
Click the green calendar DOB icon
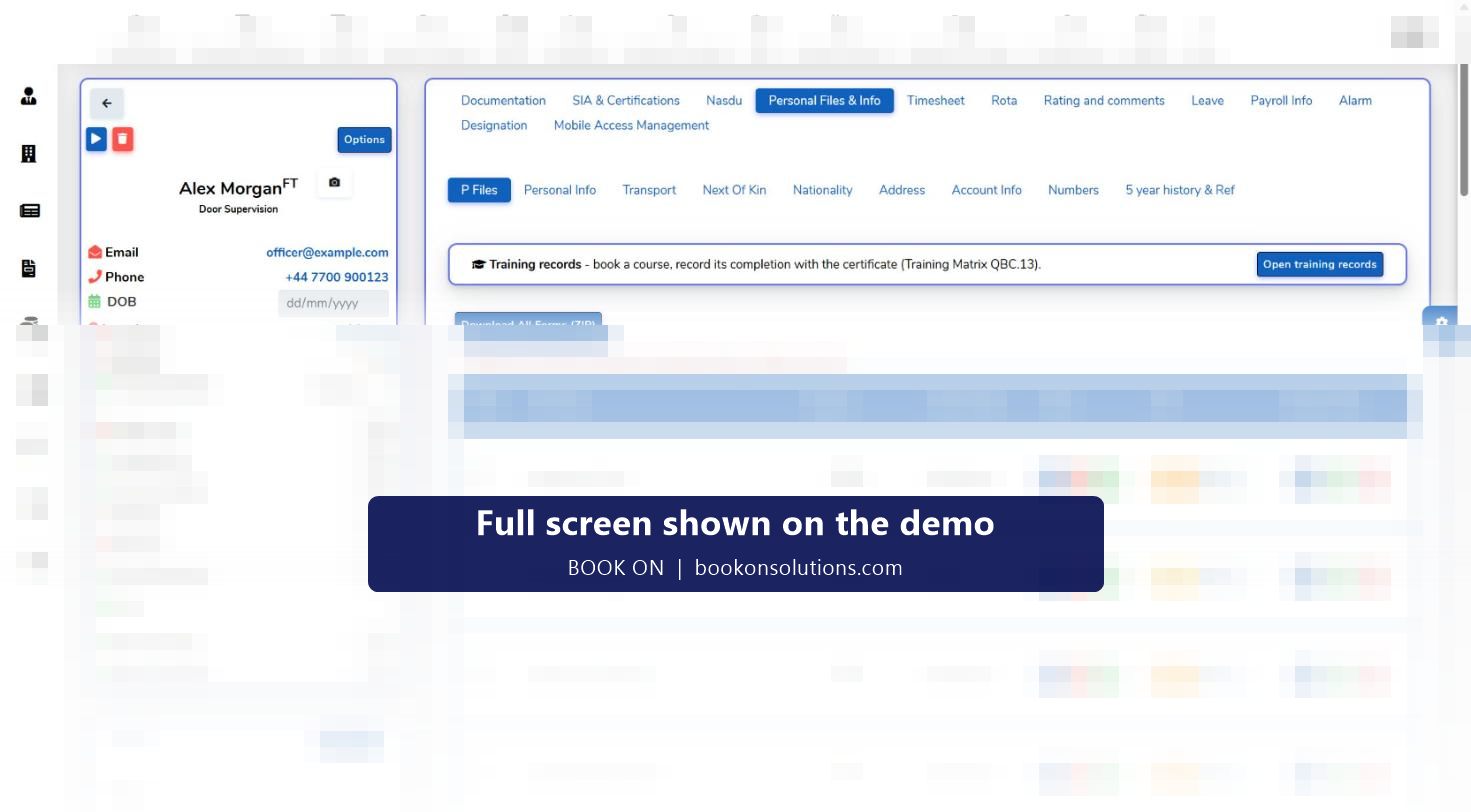[95, 301]
